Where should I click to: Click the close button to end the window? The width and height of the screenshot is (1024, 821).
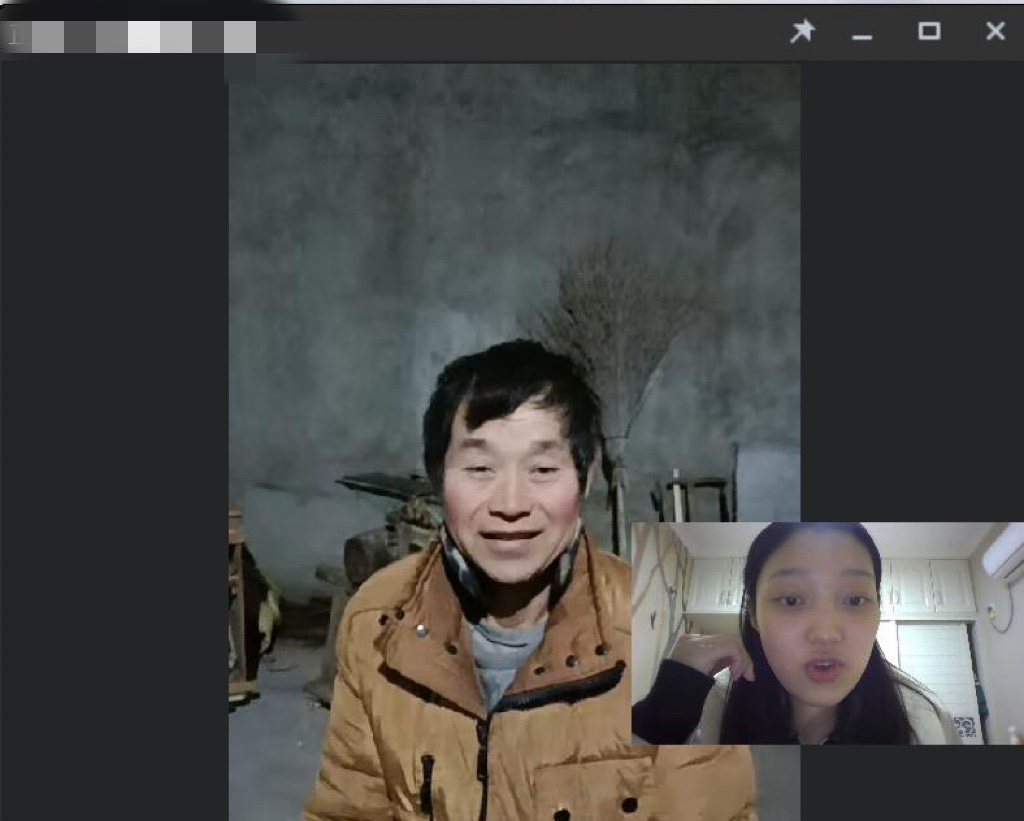click(x=995, y=31)
